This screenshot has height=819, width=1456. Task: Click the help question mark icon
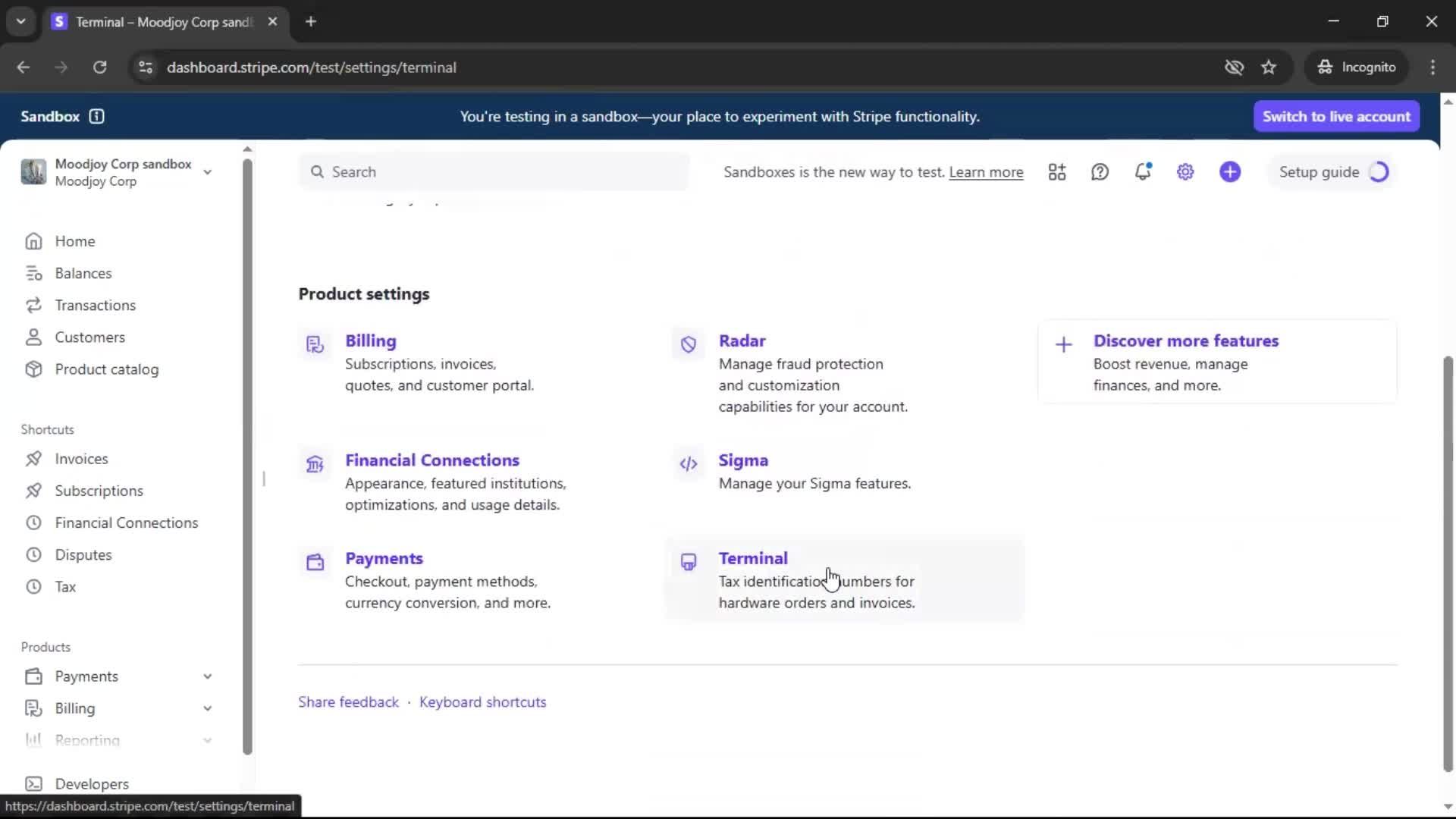(x=1100, y=172)
